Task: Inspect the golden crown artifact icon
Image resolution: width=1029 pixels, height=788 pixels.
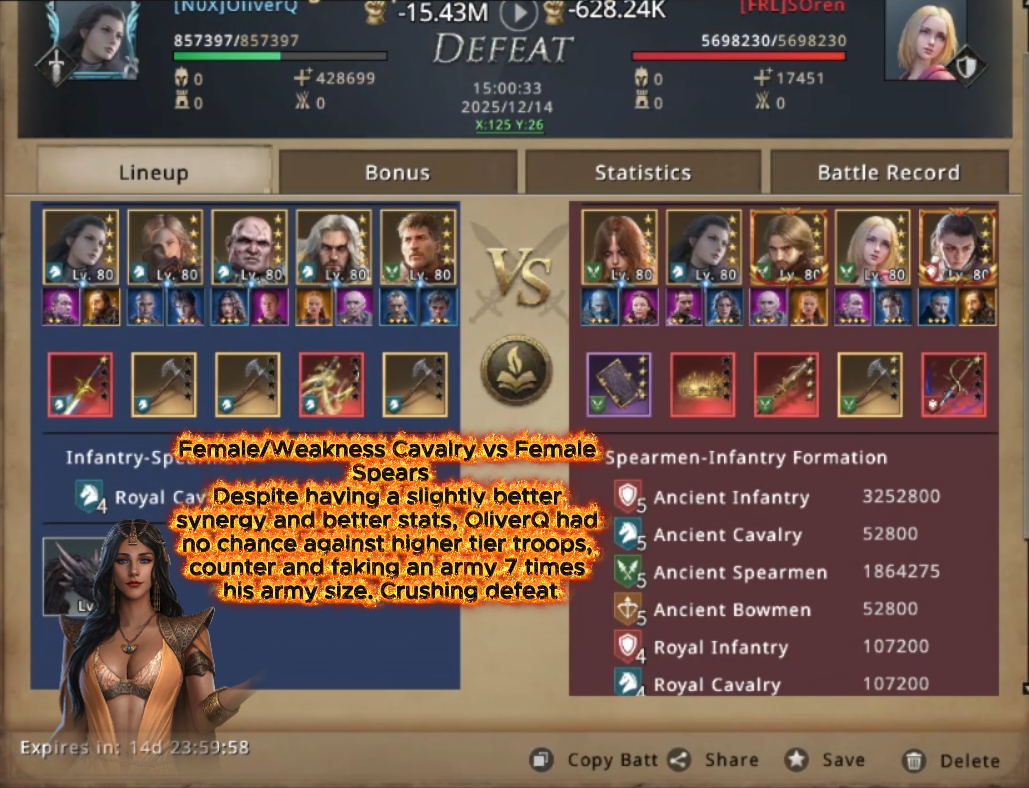Action: click(x=702, y=384)
